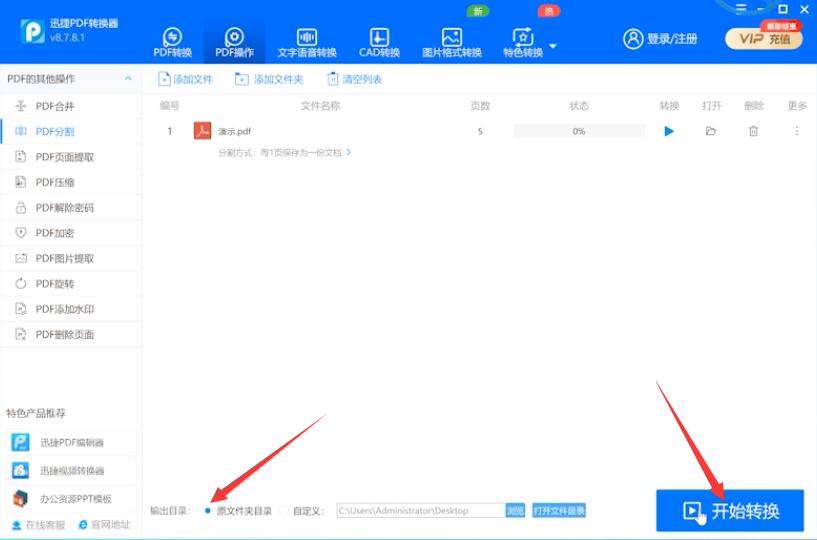Select the 原文件夹目录 radio button

208,511
